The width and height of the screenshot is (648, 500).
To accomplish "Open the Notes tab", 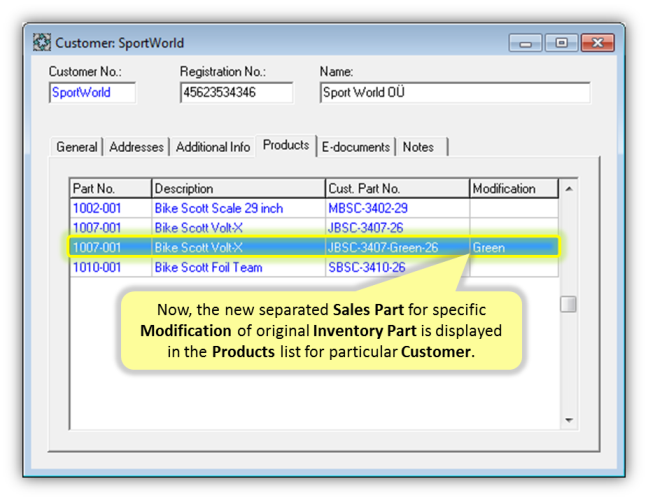I will tap(422, 147).
